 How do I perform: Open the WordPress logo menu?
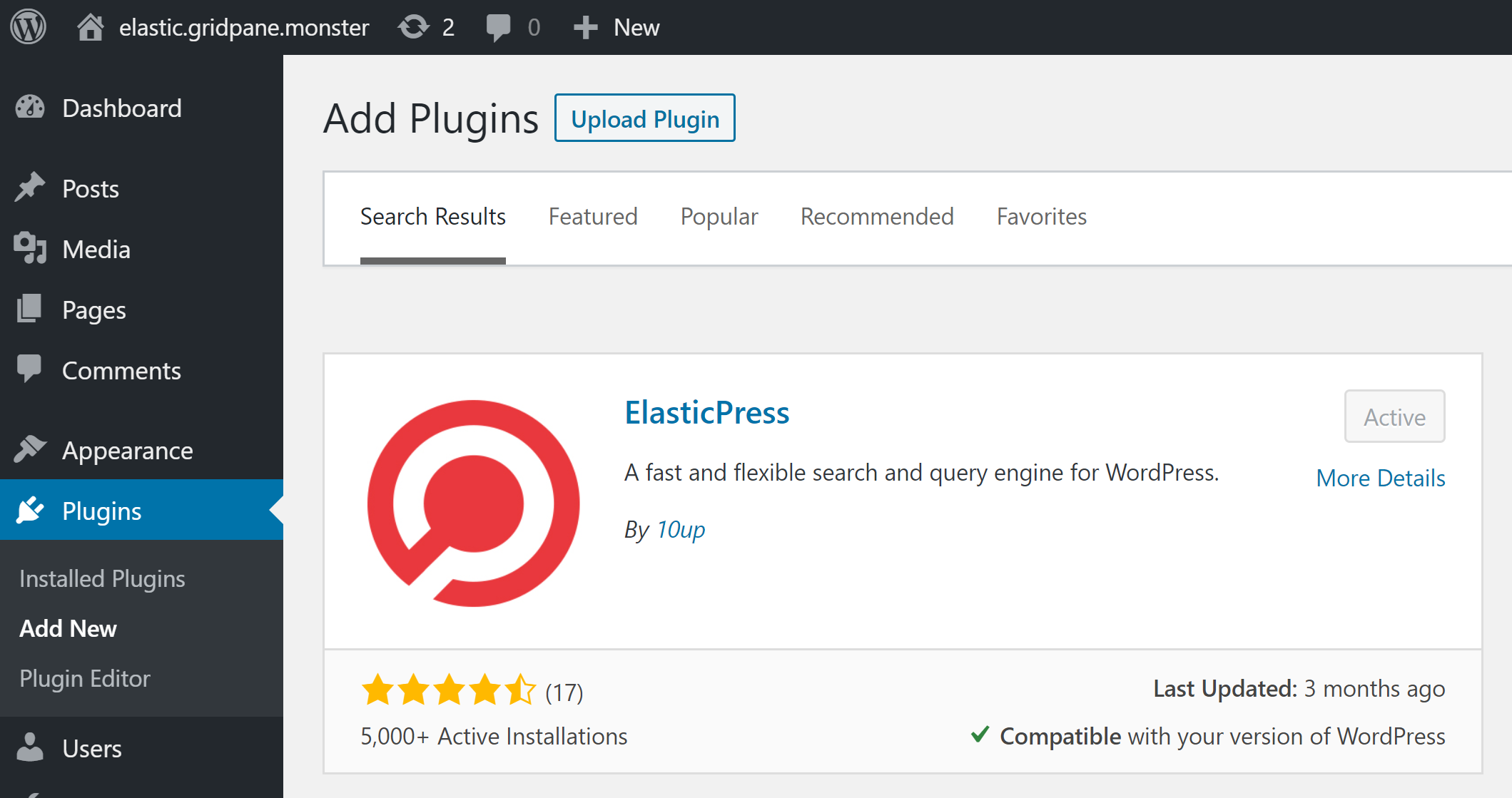(x=28, y=27)
